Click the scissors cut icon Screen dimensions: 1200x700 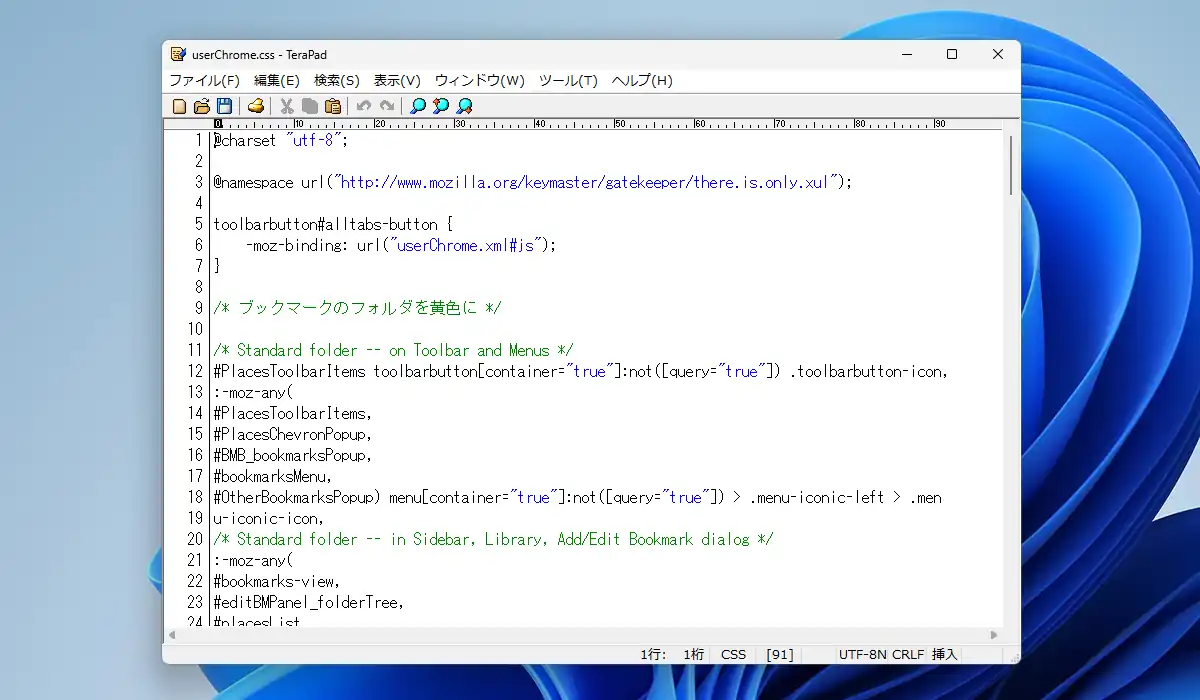(x=287, y=106)
